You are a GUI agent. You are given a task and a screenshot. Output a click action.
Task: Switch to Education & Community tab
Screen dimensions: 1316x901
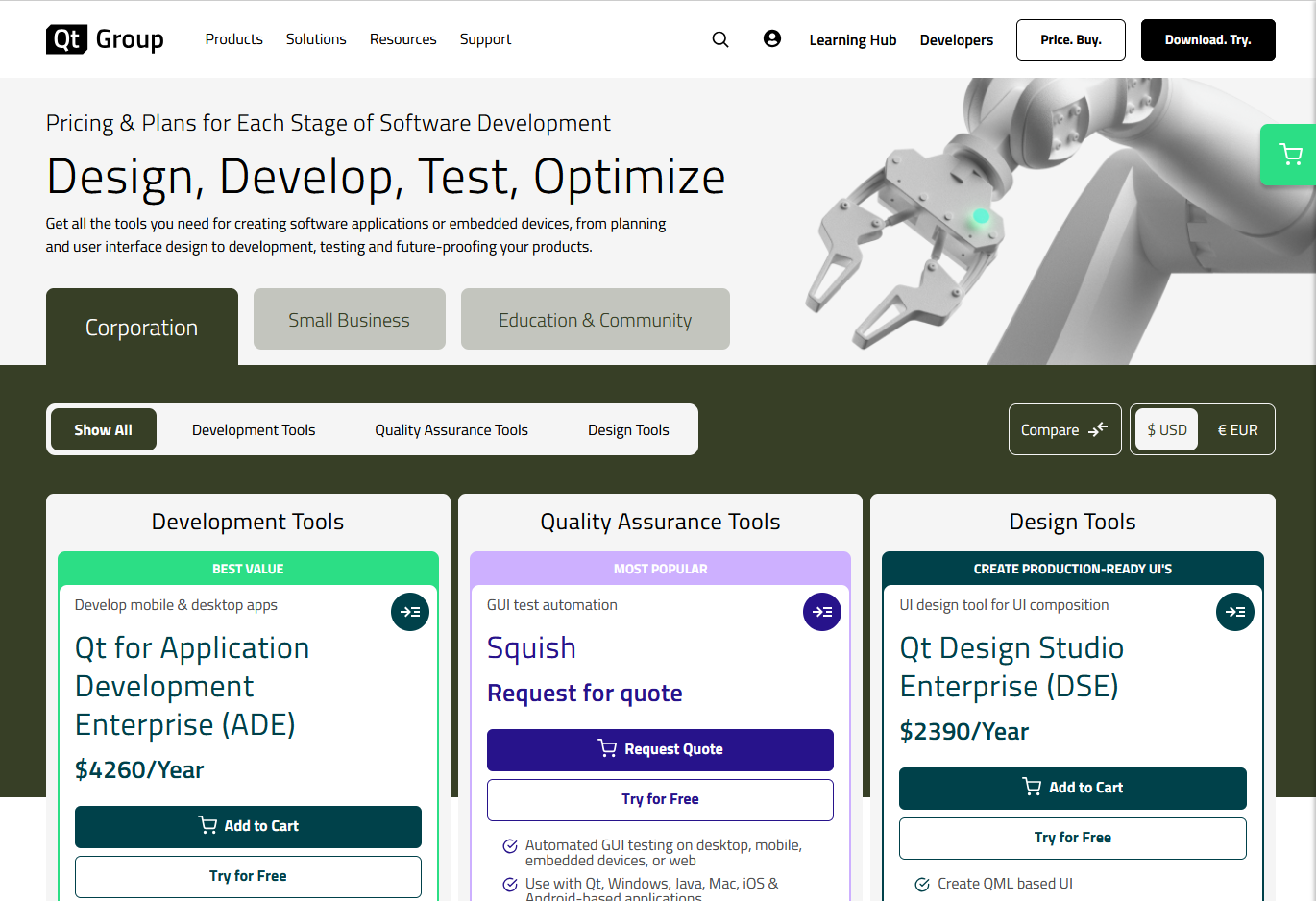tap(596, 319)
